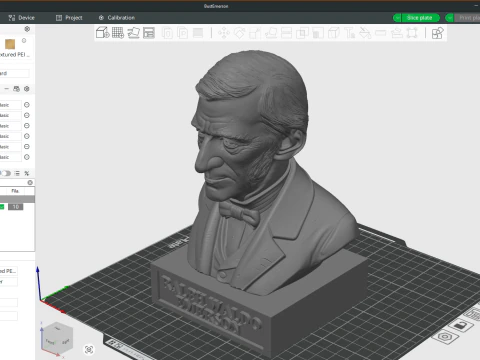Click the Slice plate button
The width and height of the screenshot is (480, 360).
click(419, 18)
